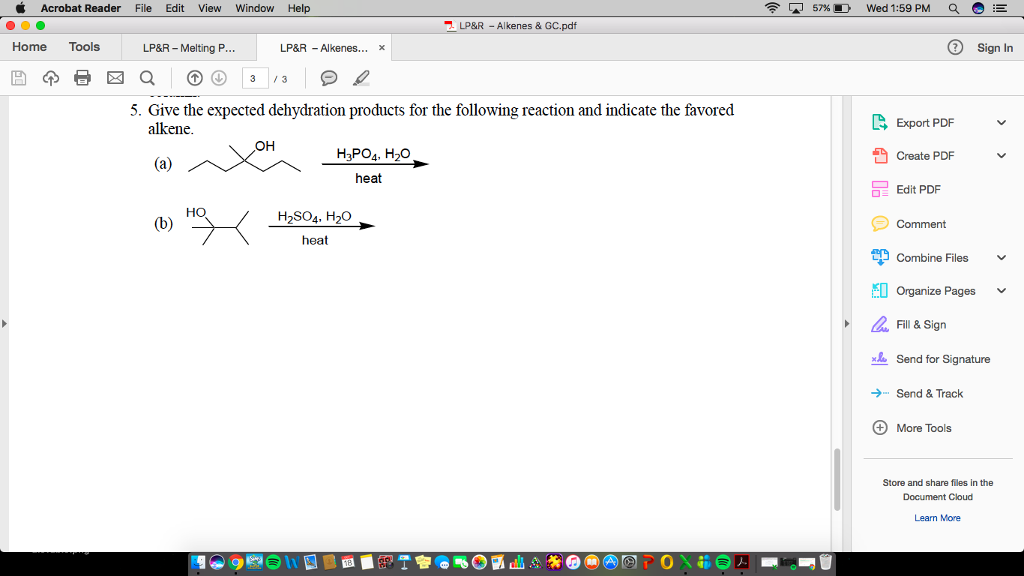Open the View menu

coord(209,8)
